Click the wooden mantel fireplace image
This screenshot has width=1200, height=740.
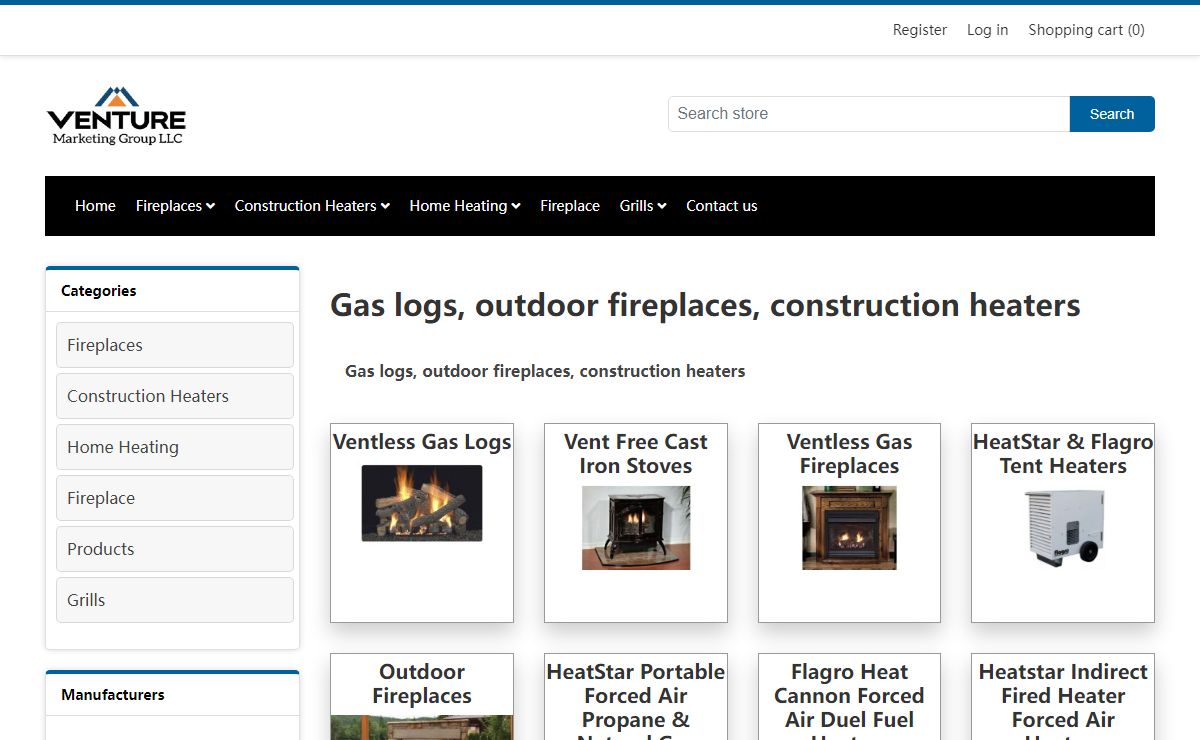[849, 528]
